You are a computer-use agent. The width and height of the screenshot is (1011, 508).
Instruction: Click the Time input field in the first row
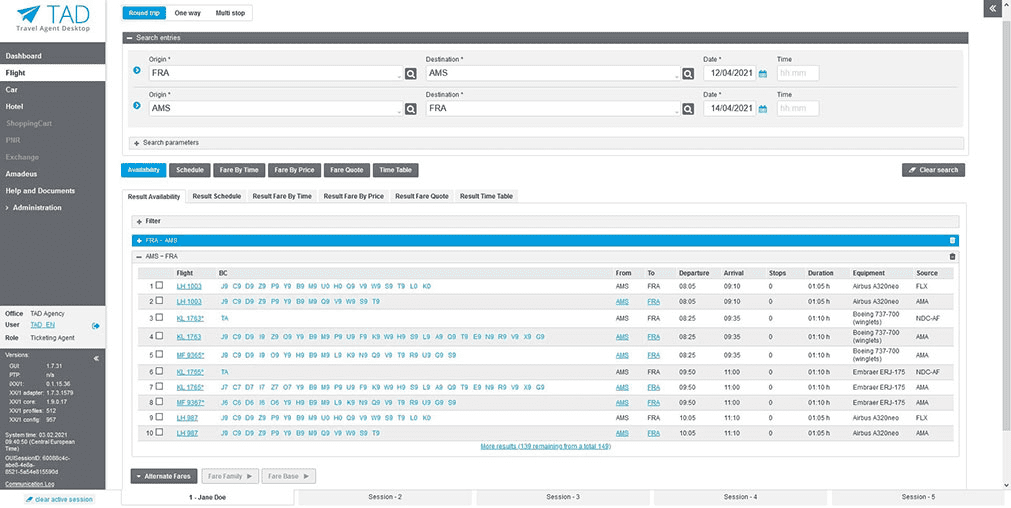797,74
